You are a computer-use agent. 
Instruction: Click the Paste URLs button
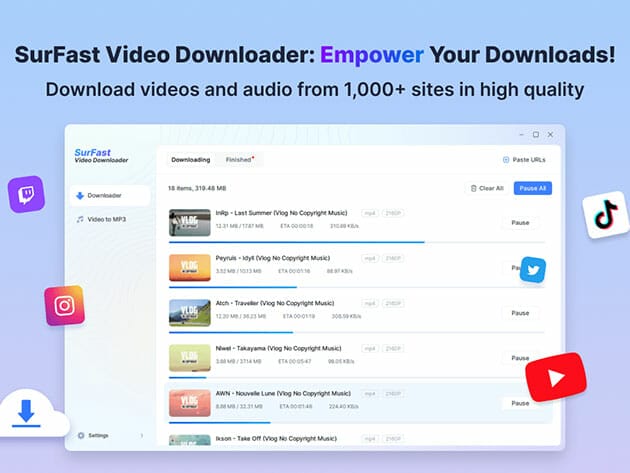[x=526, y=159]
